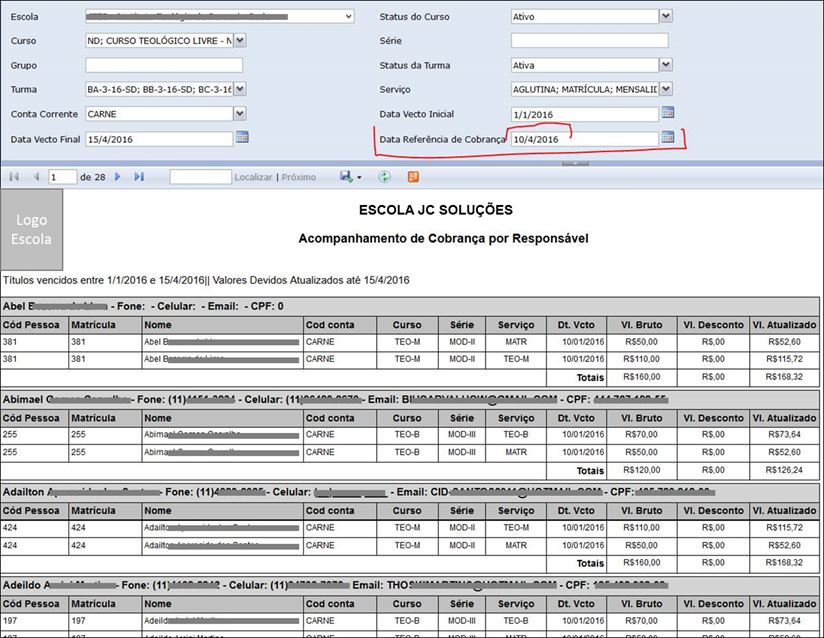Collapse the parameters panel handle

[575, 163]
